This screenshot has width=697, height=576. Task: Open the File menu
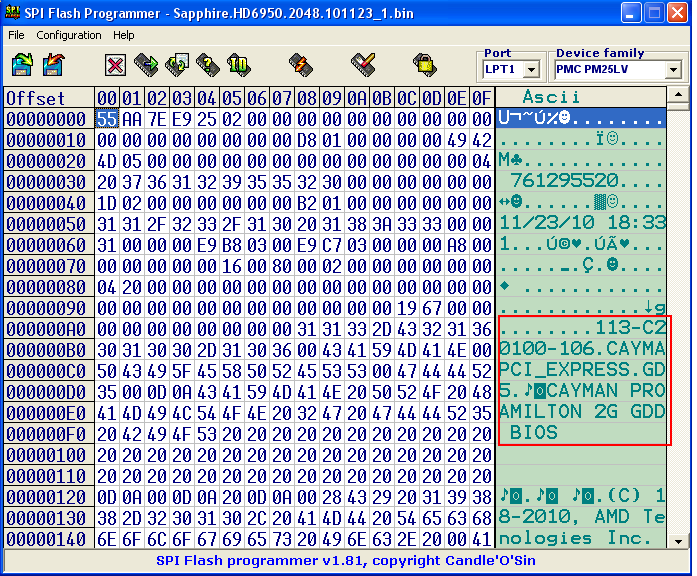(x=16, y=35)
